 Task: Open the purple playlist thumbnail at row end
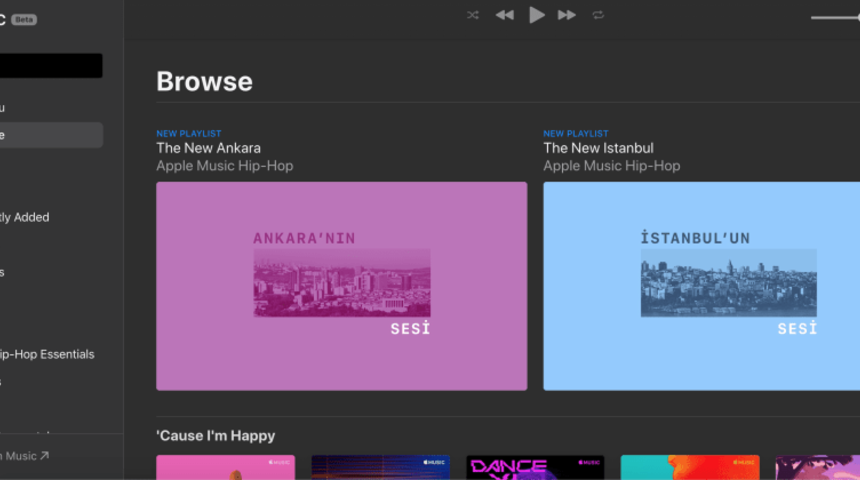(x=818, y=467)
